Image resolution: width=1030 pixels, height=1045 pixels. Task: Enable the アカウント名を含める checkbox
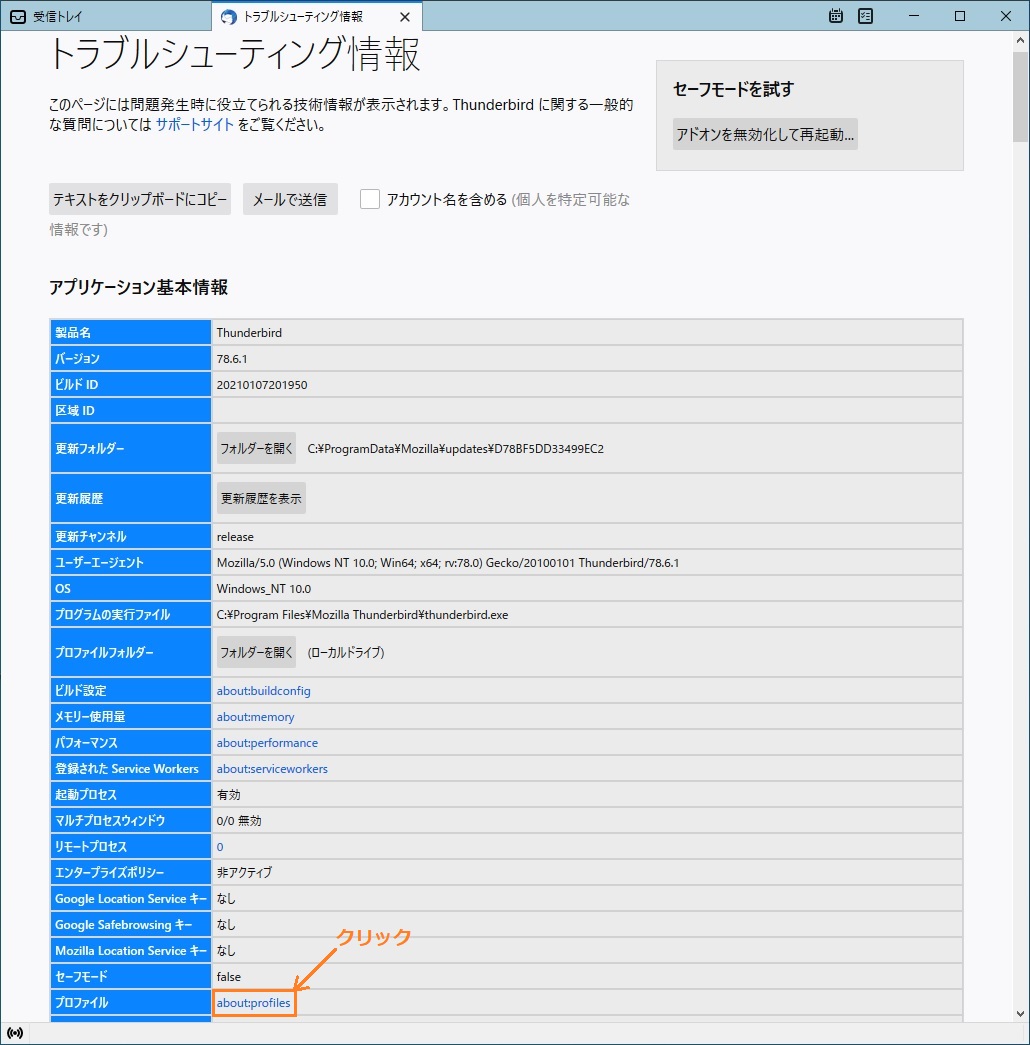370,199
